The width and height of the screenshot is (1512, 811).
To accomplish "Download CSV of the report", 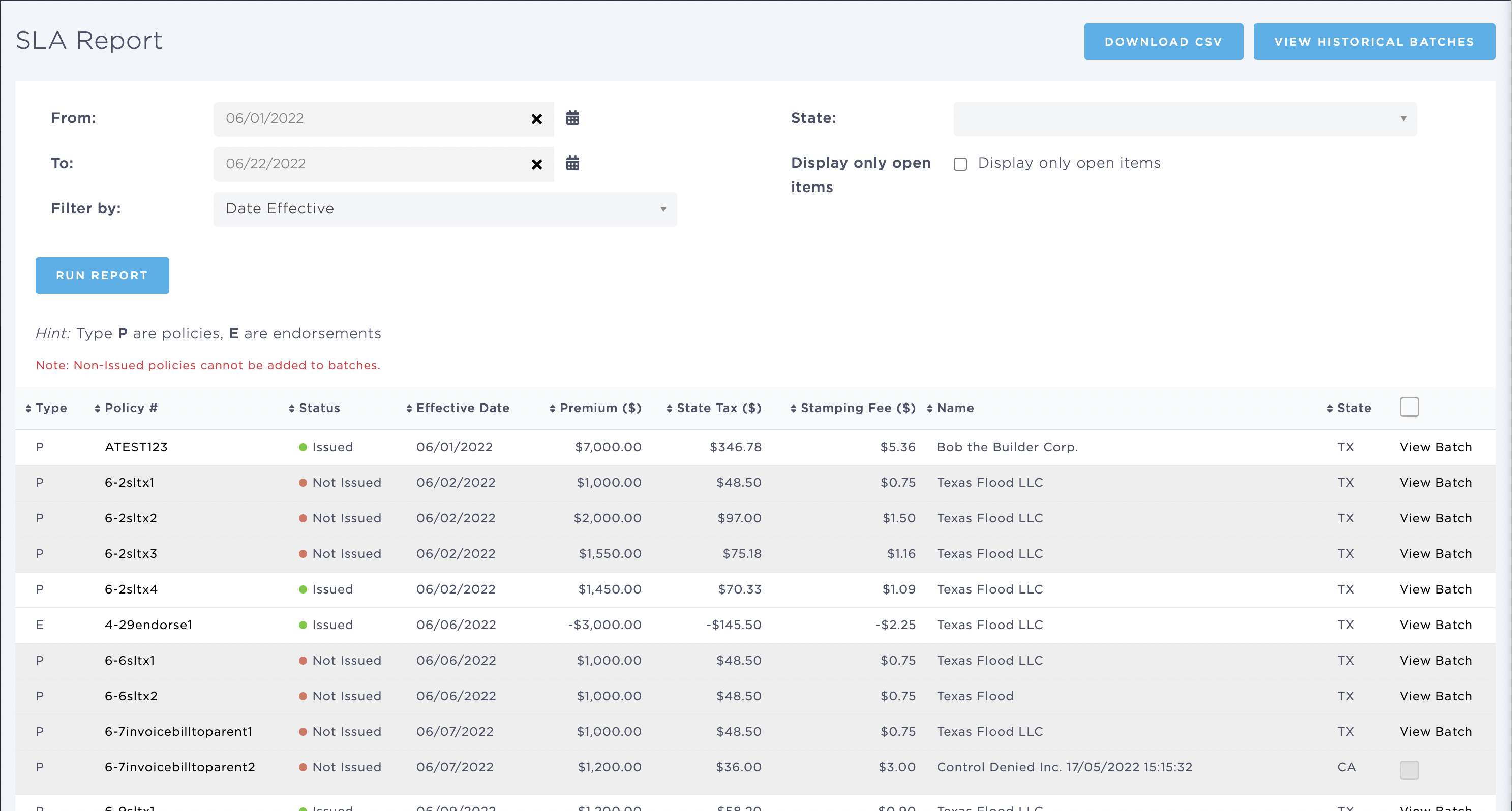I will coord(1163,42).
